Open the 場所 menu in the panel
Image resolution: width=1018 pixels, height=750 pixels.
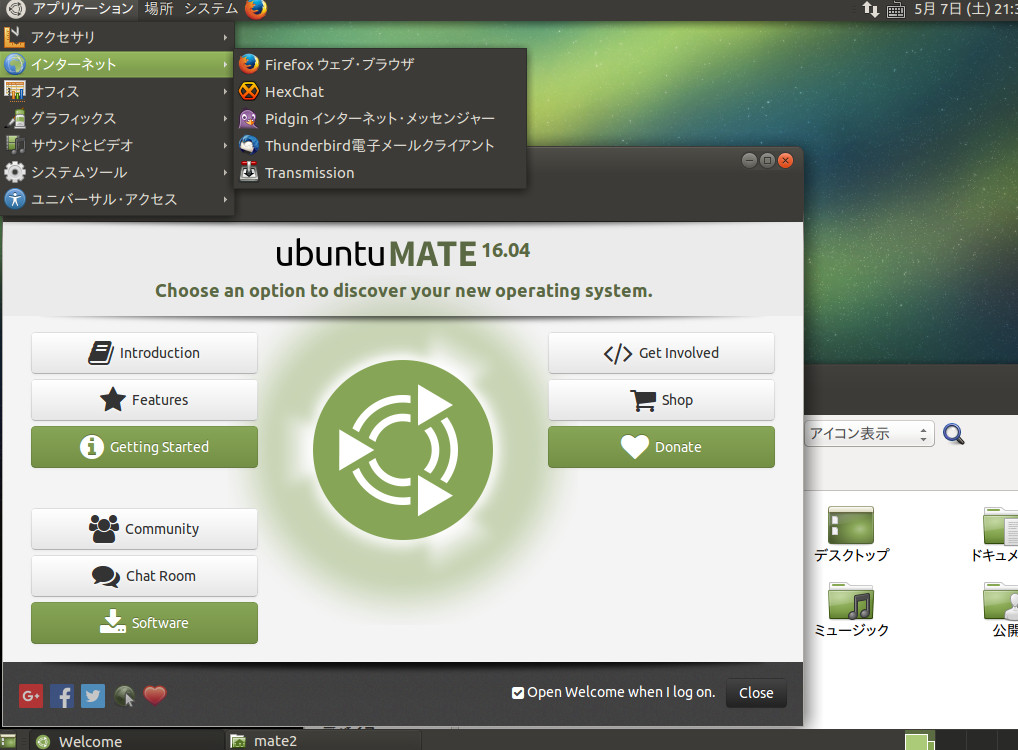point(159,9)
